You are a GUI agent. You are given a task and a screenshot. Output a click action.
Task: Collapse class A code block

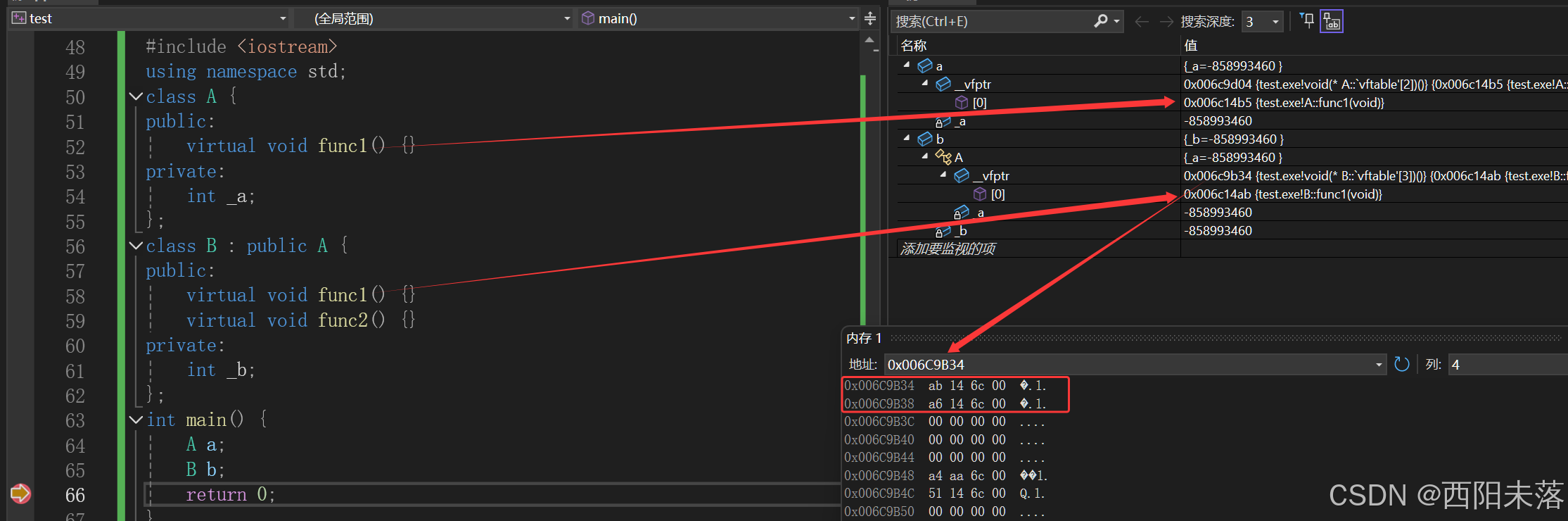click(136, 96)
